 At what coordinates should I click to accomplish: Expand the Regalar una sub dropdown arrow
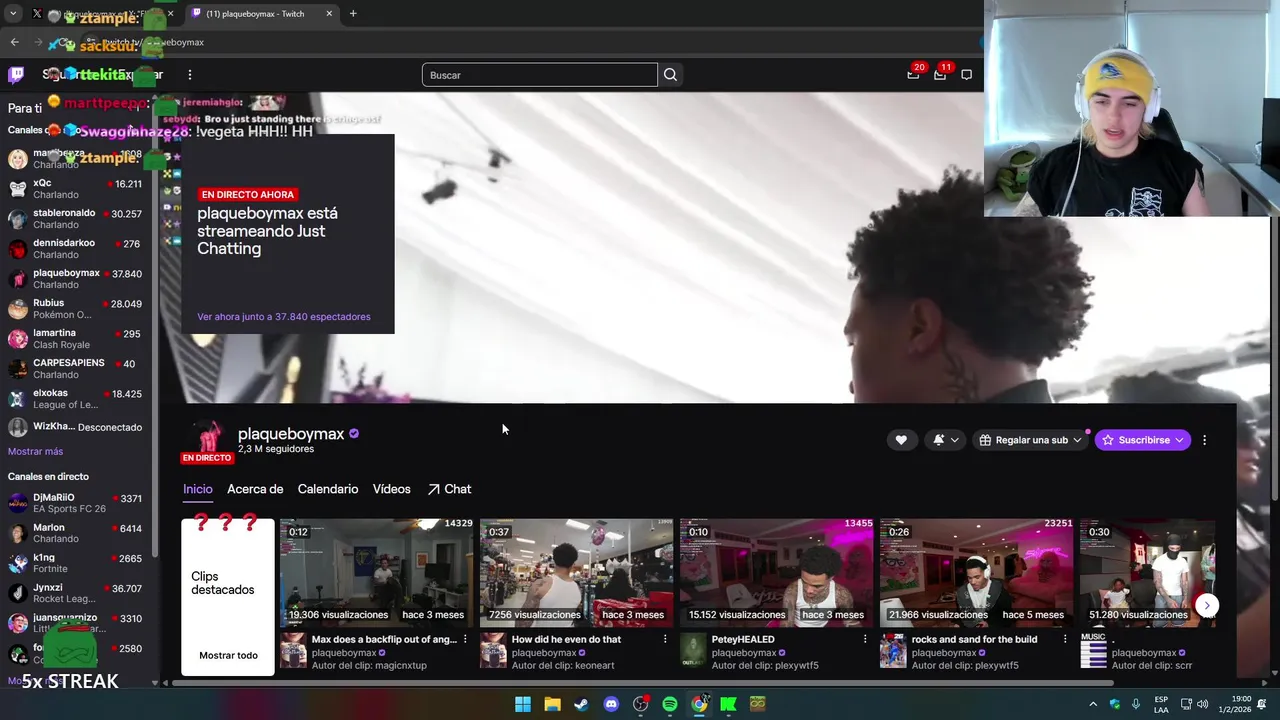(1077, 440)
